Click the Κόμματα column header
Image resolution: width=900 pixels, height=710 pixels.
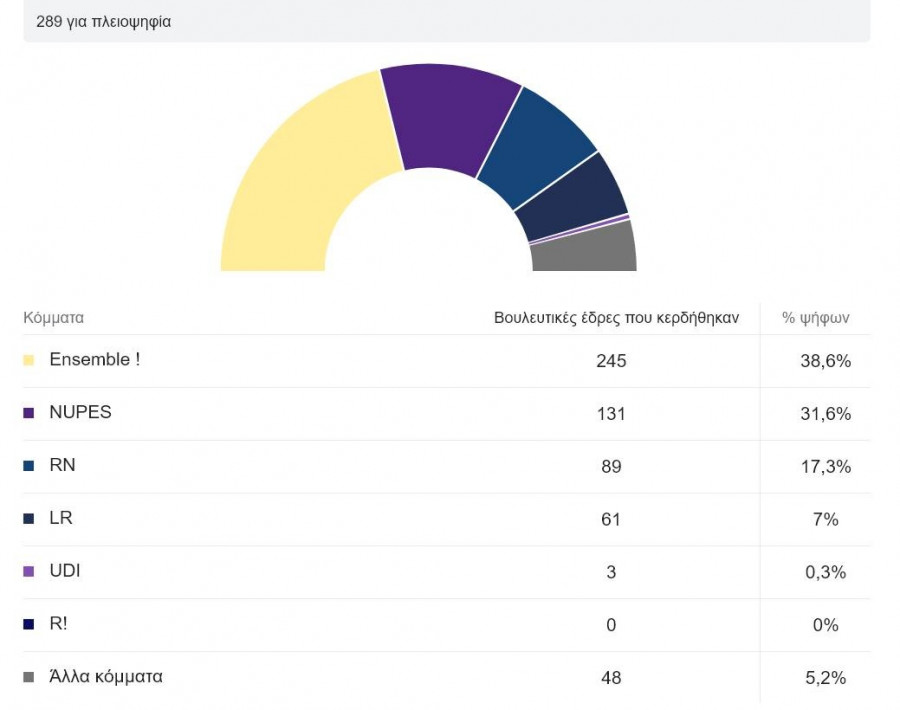coord(53,318)
